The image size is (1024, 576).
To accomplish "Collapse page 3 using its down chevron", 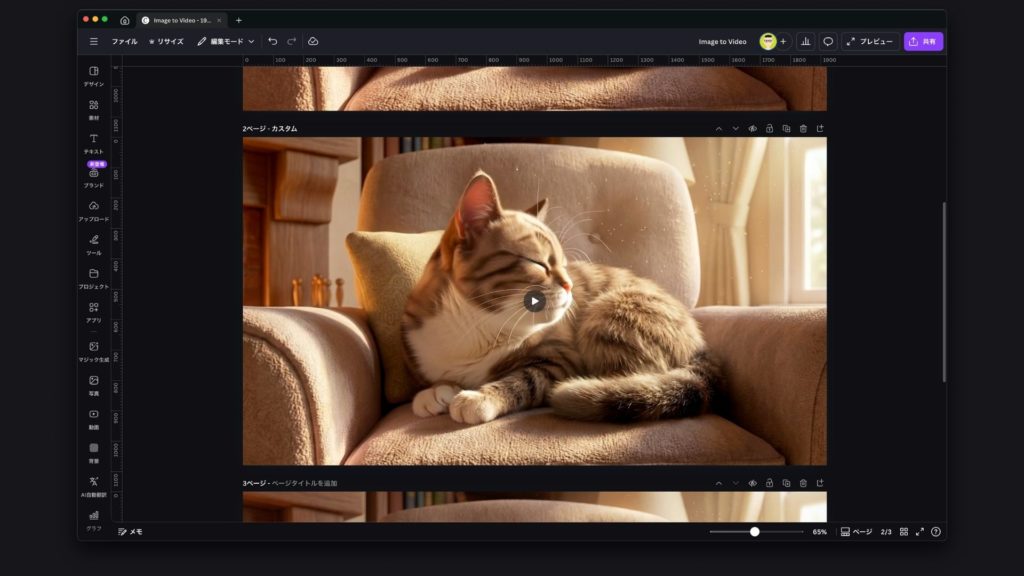I will 735,483.
